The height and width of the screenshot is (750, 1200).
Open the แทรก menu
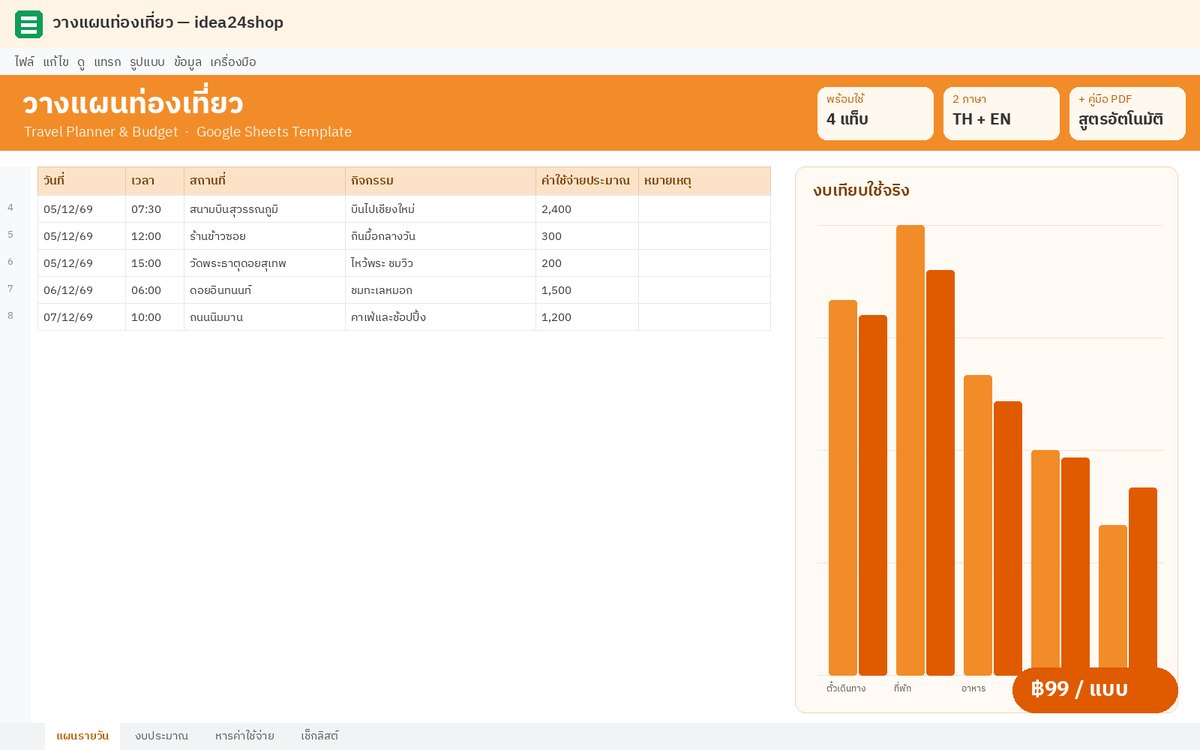pos(107,62)
